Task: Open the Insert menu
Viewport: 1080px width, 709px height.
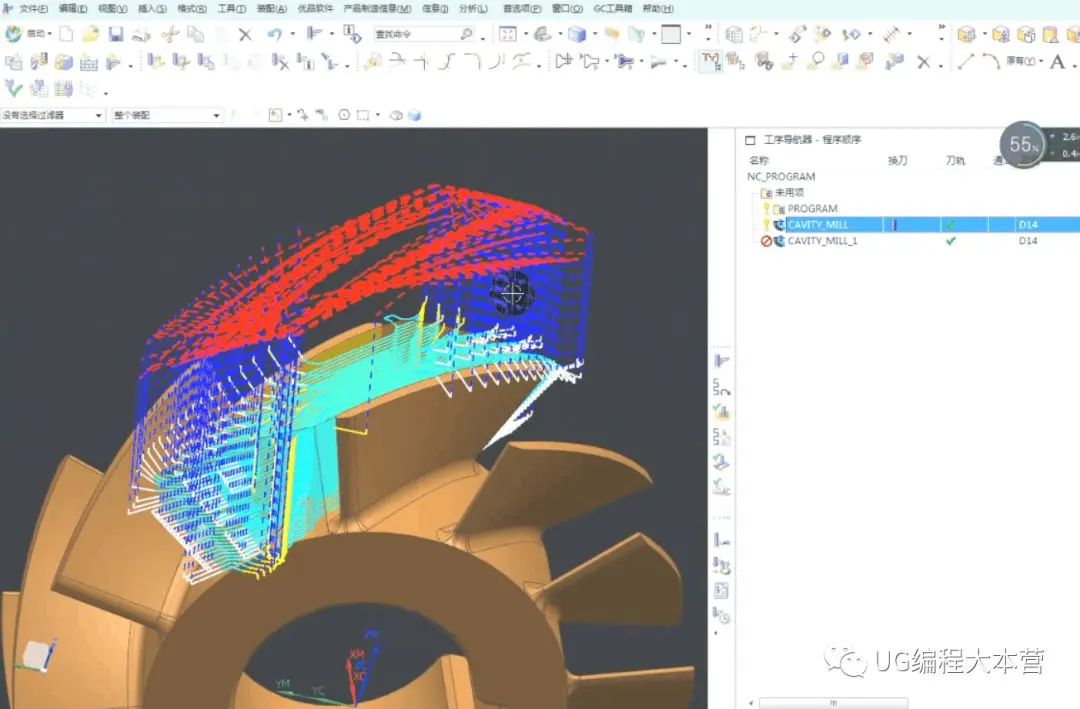Action: click(x=152, y=9)
